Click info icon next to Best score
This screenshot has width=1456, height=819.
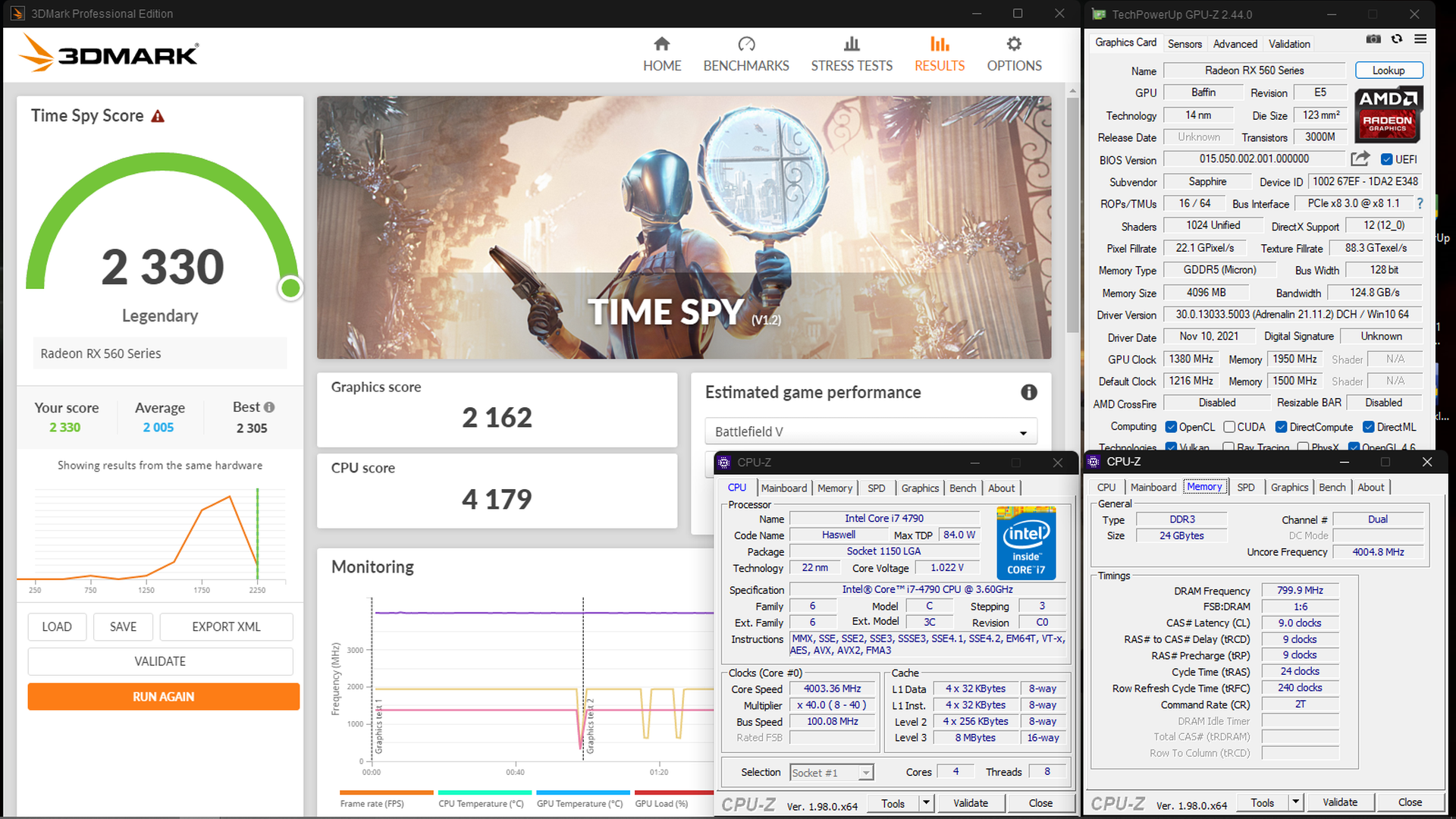click(x=269, y=407)
